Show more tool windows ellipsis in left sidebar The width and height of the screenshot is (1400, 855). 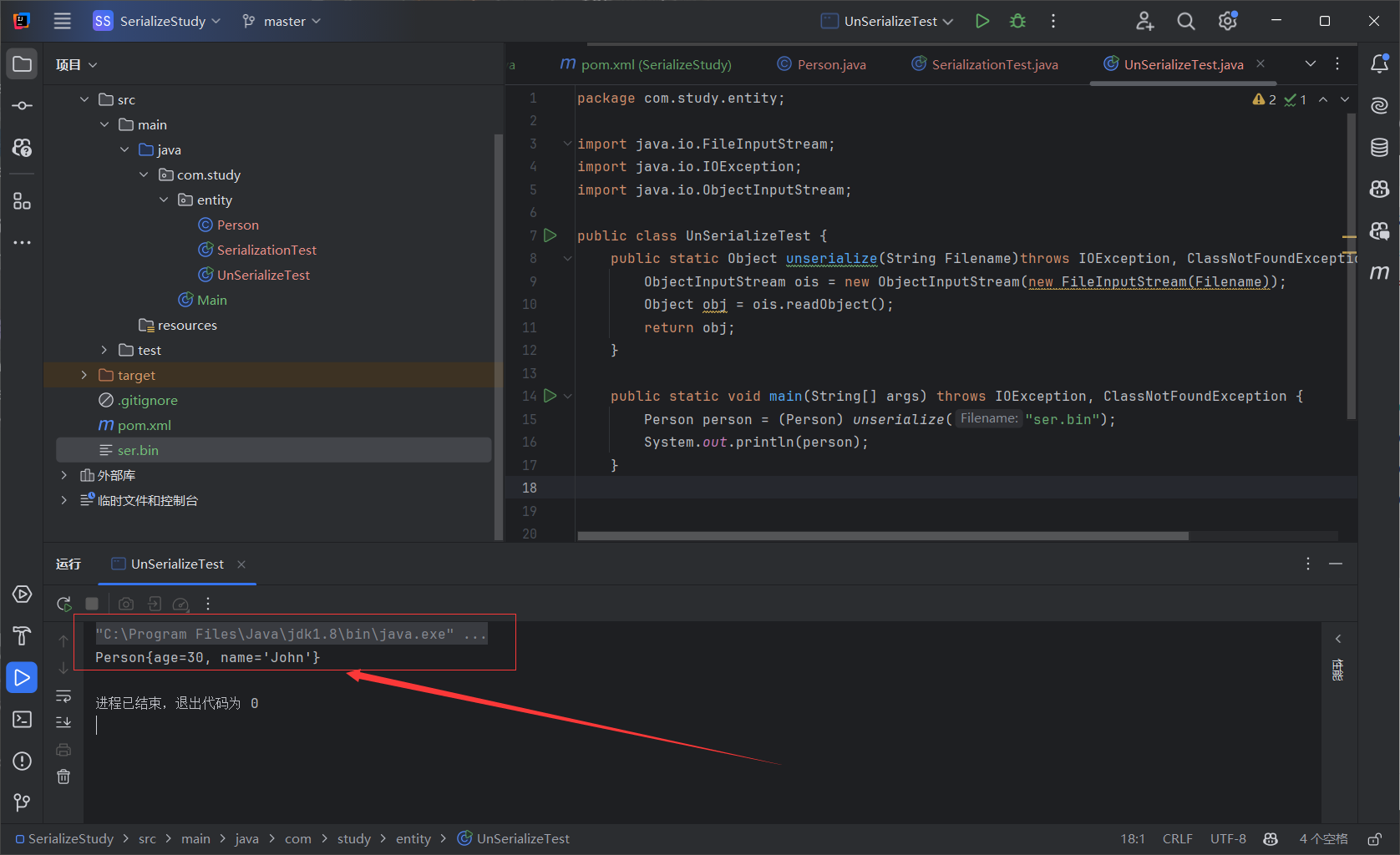point(23,243)
